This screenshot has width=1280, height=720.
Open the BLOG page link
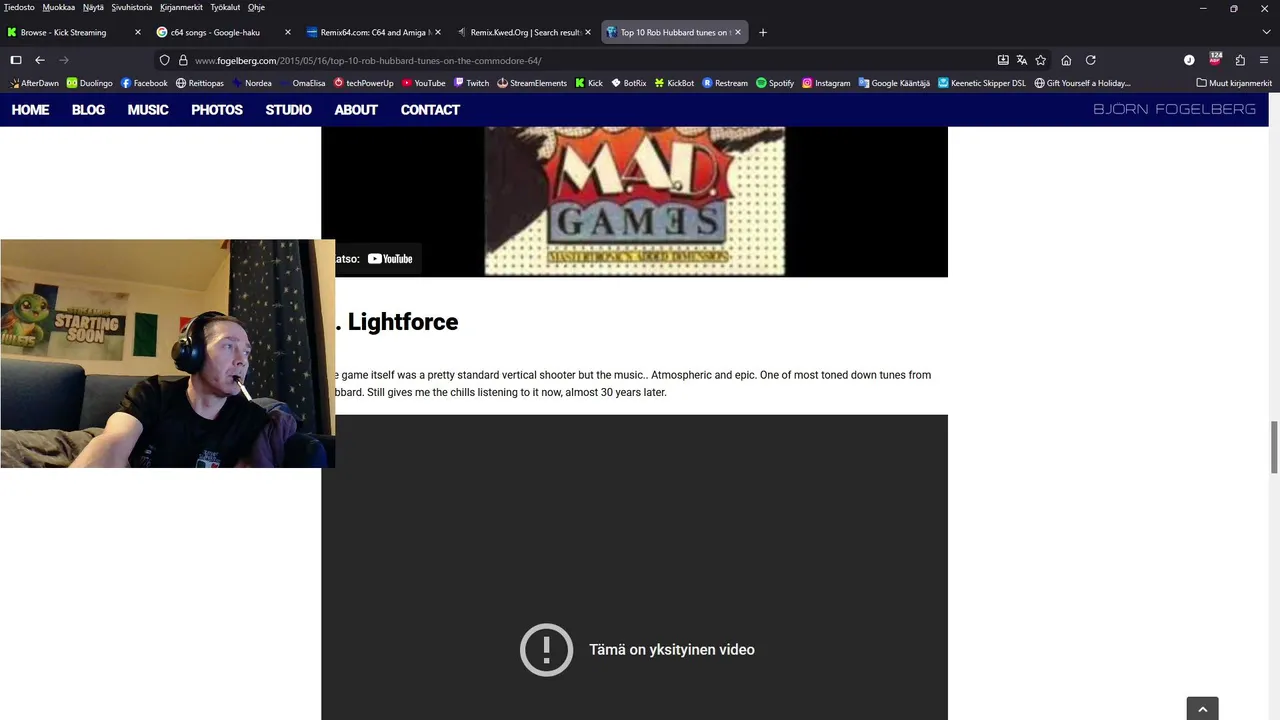[88, 110]
